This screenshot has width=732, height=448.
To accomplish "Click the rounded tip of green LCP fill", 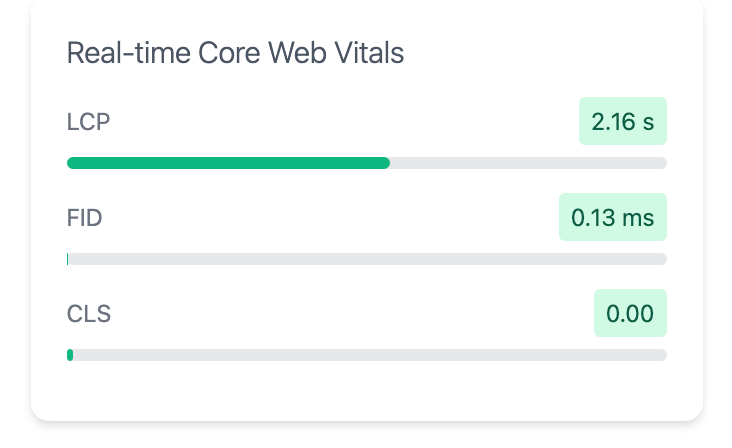I will coord(385,163).
